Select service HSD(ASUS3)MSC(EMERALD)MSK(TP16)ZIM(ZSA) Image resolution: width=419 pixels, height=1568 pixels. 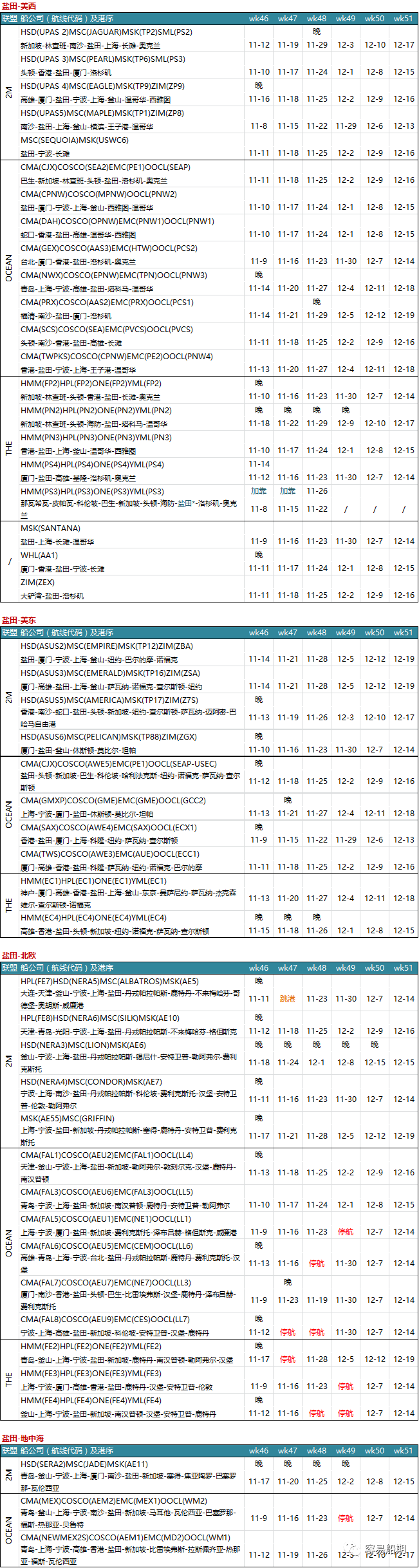click(x=110, y=673)
